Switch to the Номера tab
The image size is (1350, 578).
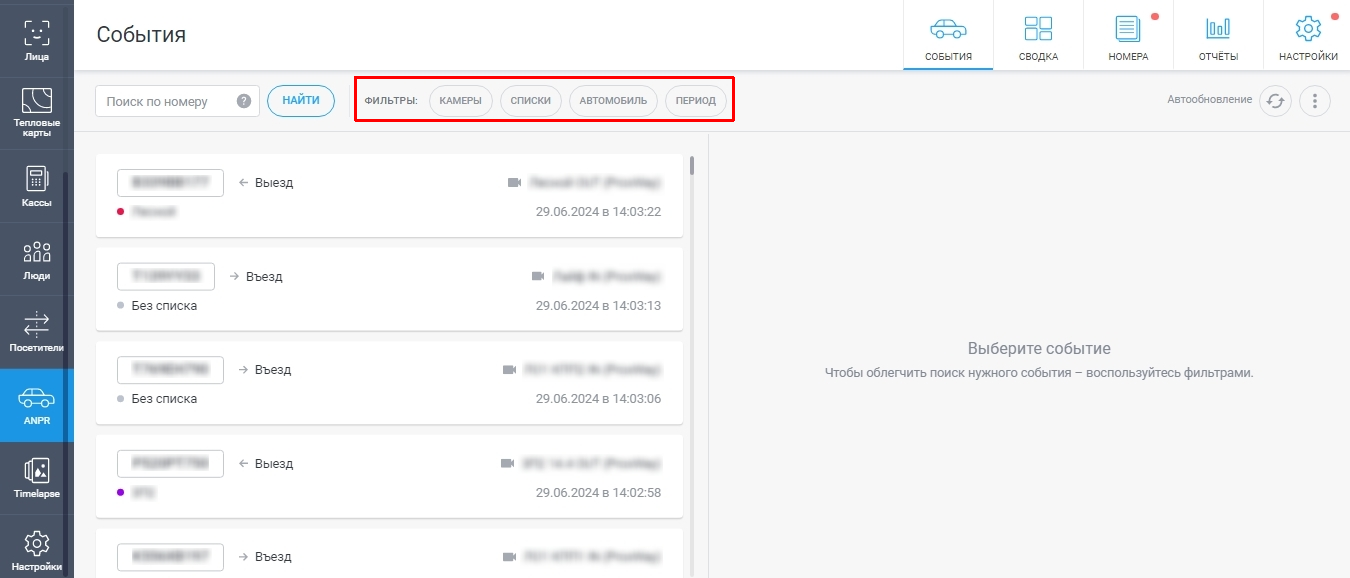(1128, 35)
